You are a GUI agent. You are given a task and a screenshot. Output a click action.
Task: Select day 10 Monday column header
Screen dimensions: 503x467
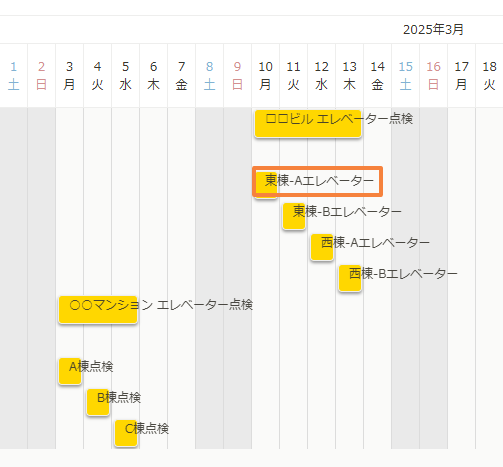(x=265, y=75)
